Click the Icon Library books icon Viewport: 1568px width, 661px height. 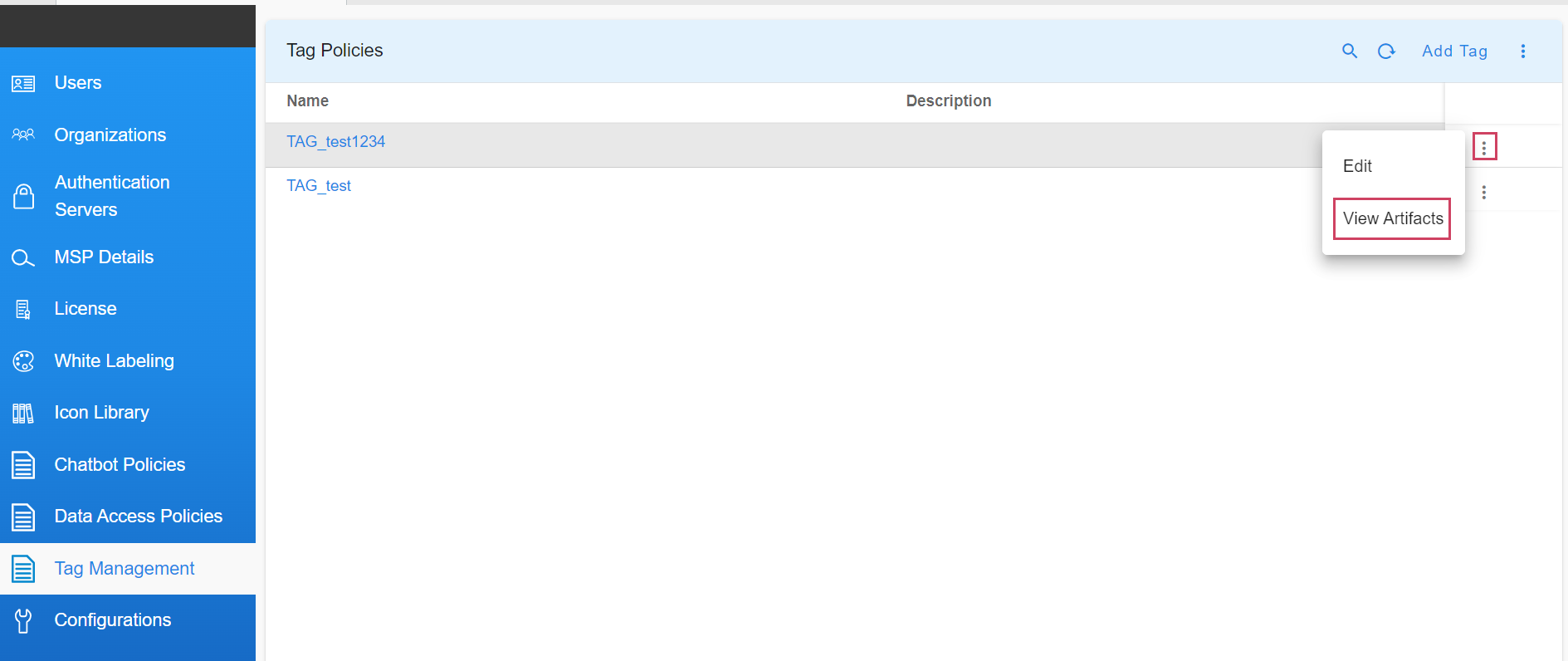coord(23,414)
